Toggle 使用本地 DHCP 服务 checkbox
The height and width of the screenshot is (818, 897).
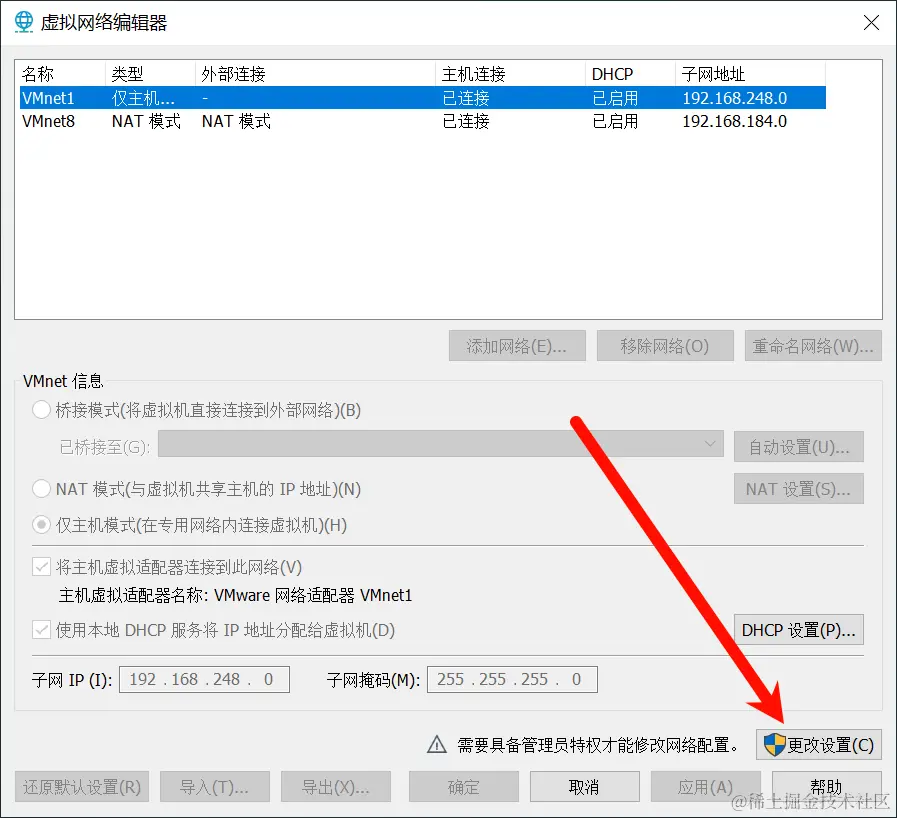[x=41, y=630]
